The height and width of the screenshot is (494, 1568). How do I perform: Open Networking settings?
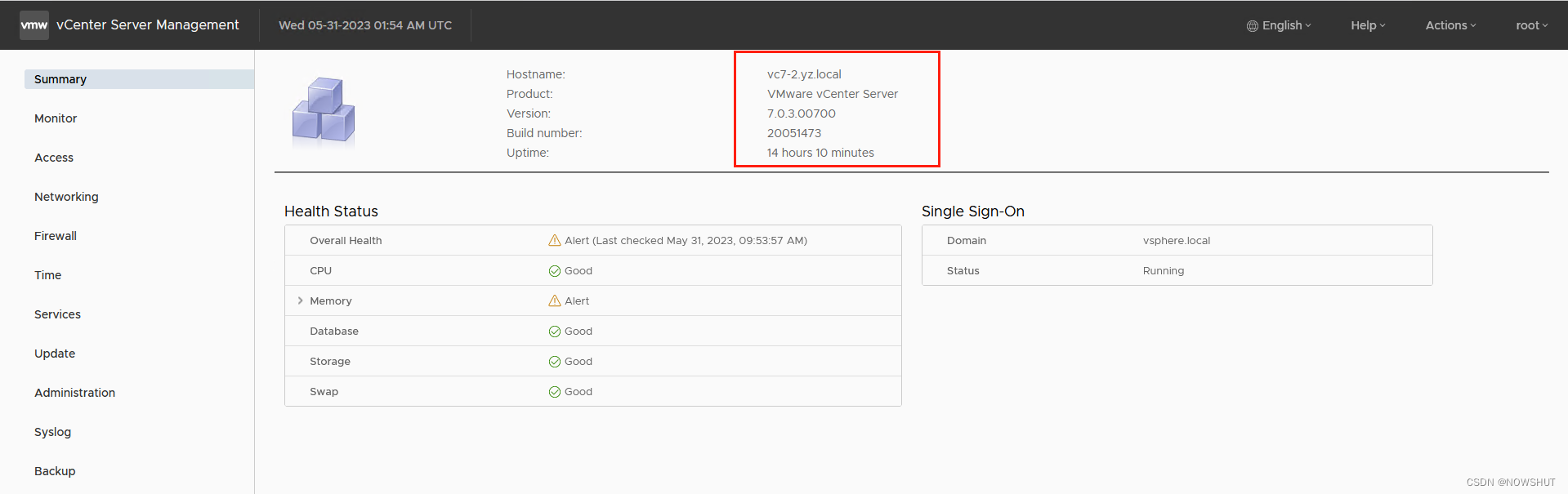pos(66,197)
